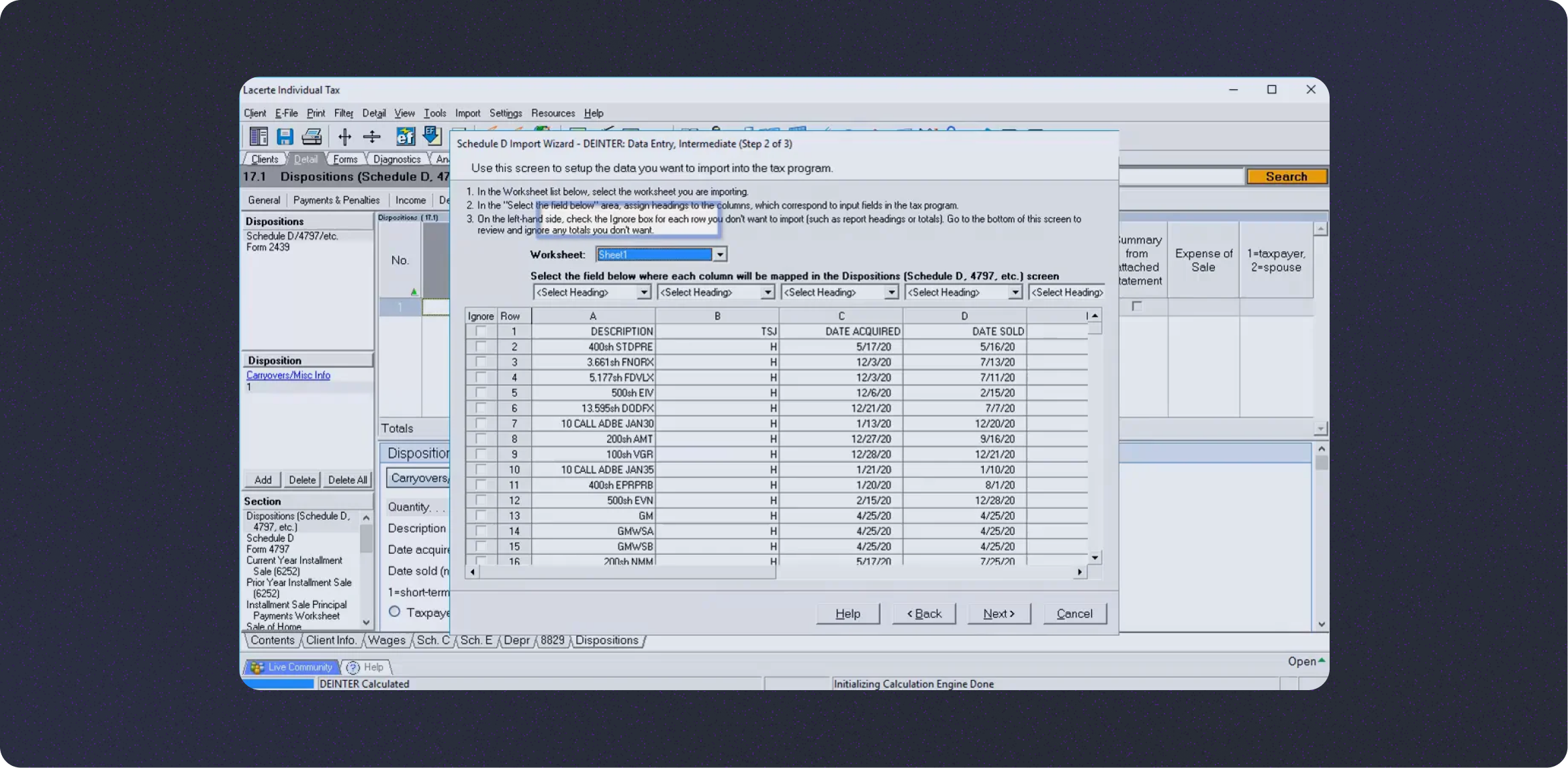Open column C Select Heading dropdown
This screenshot has width=1568, height=768.
pyautogui.click(x=891, y=293)
